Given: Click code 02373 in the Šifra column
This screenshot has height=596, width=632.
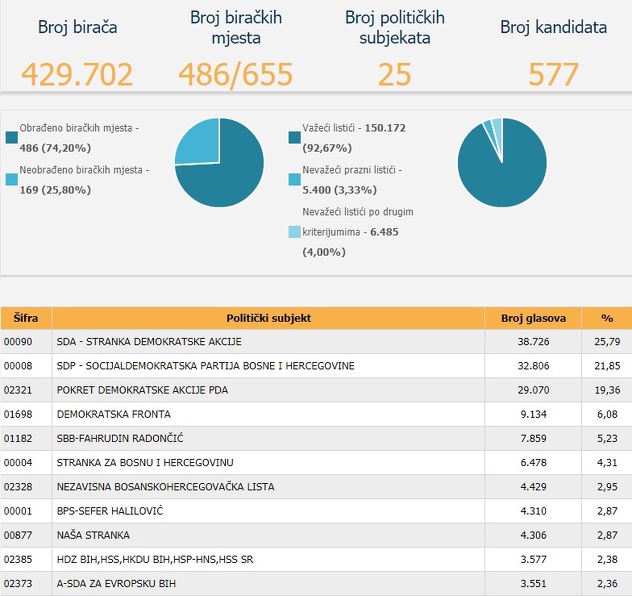Looking at the screenshot, I should point(18,584).
